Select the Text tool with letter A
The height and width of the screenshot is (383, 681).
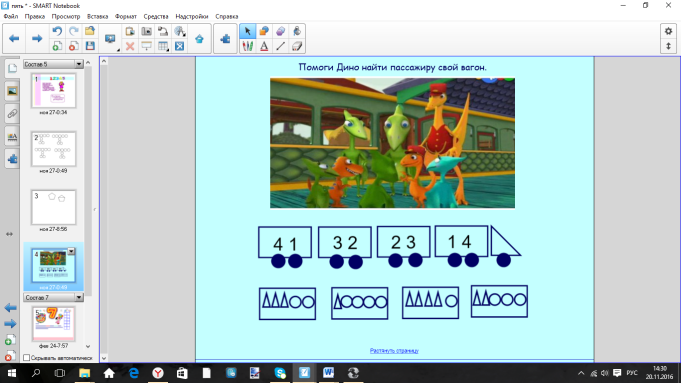coord(264,46)
